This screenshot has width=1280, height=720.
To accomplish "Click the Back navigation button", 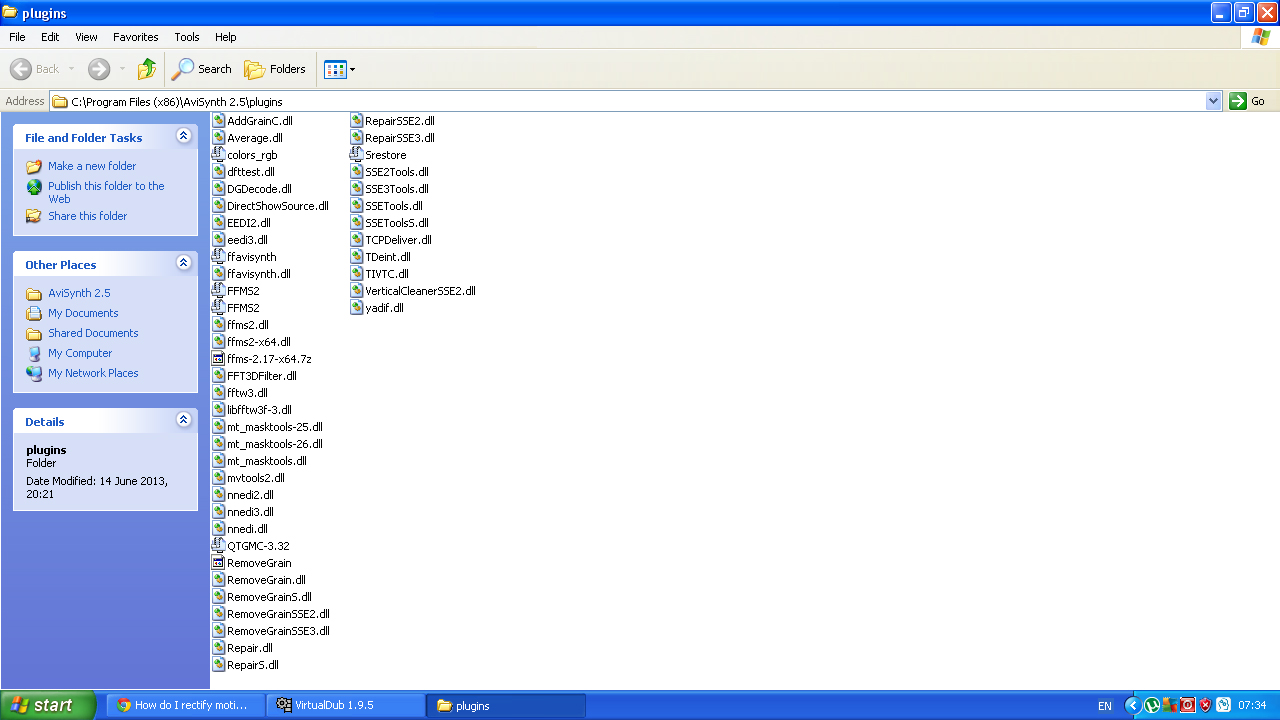I will (x=35, y=69).
